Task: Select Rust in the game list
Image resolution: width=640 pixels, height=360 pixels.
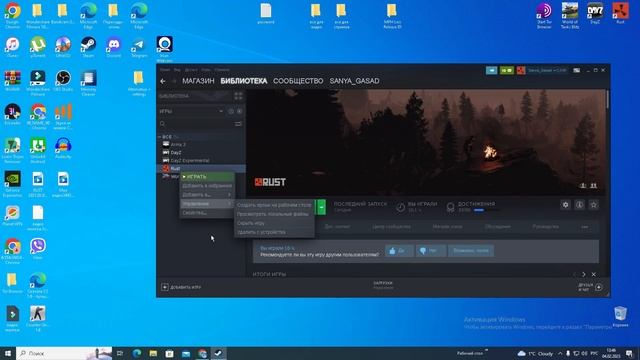Action: pos(175,169)
